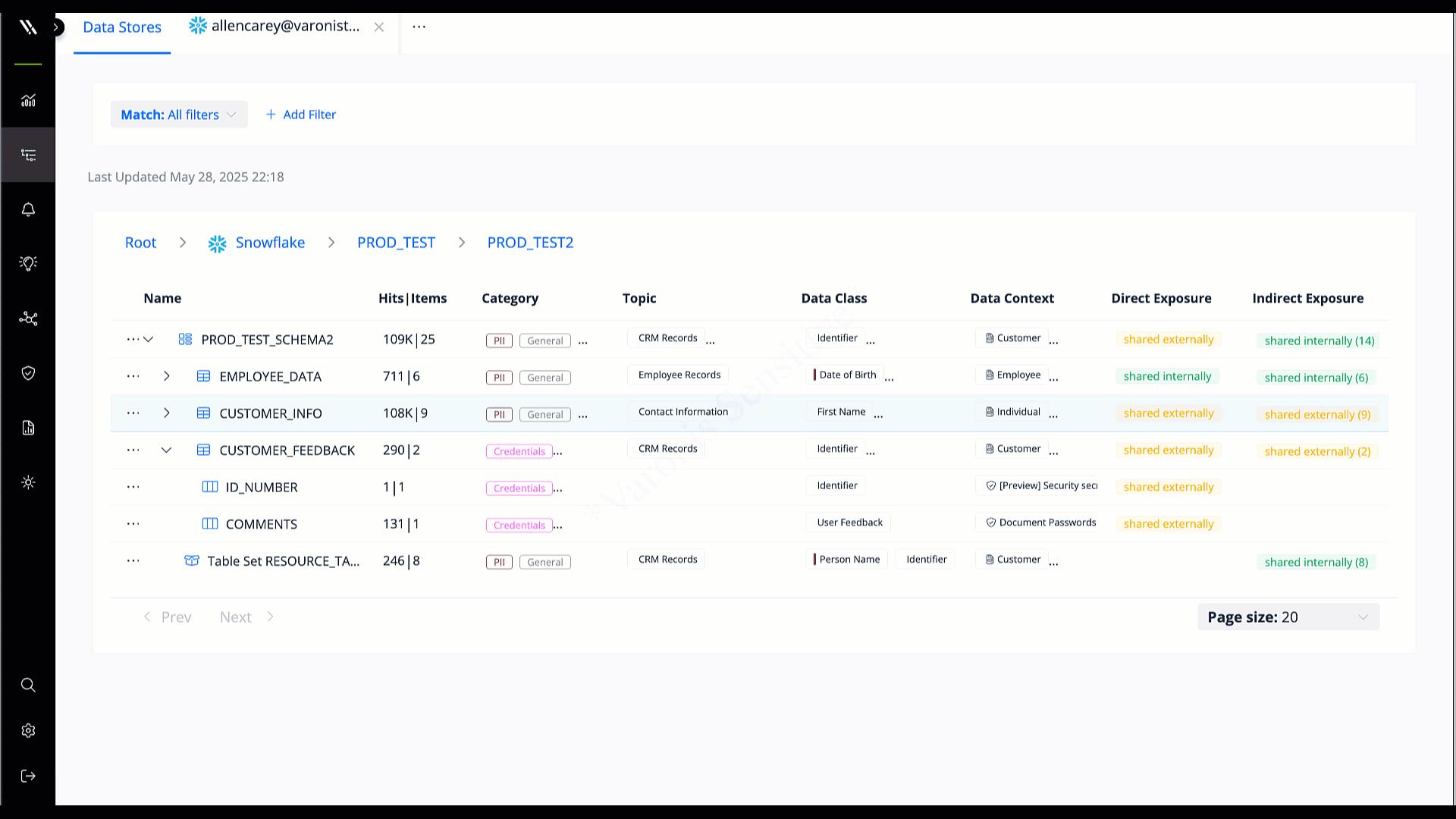
Task: Expand the EMPLOYEE_DATA row
Action: point(167,376)
